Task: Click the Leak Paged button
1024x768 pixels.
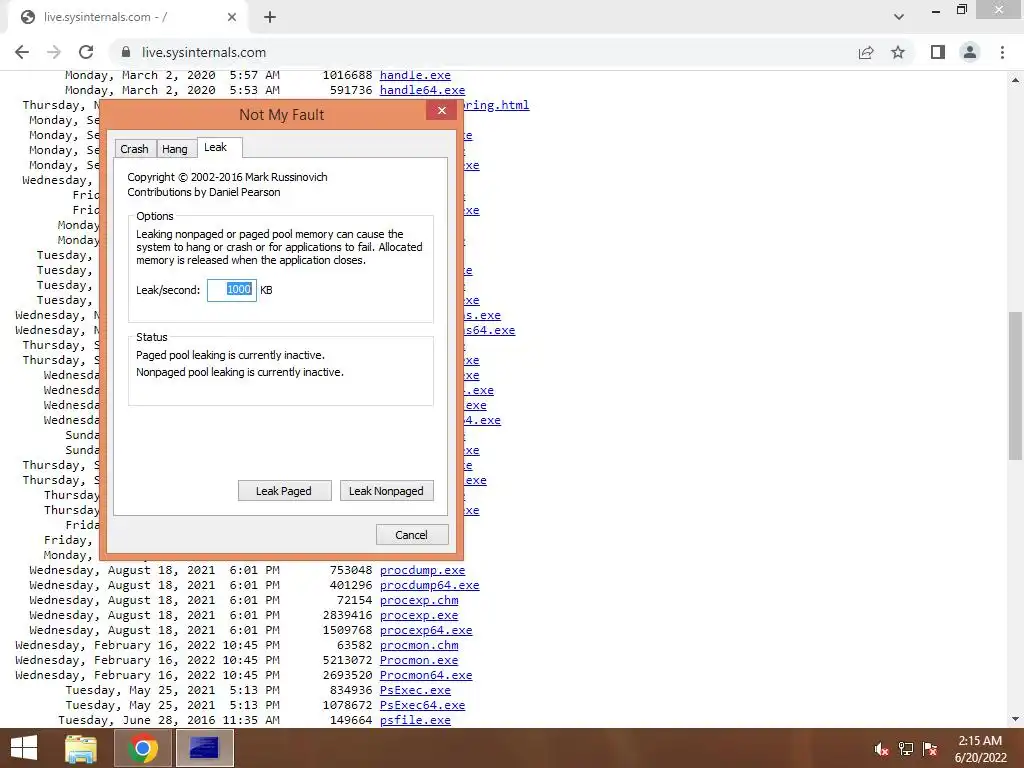Action: click(x=284, y=491)
